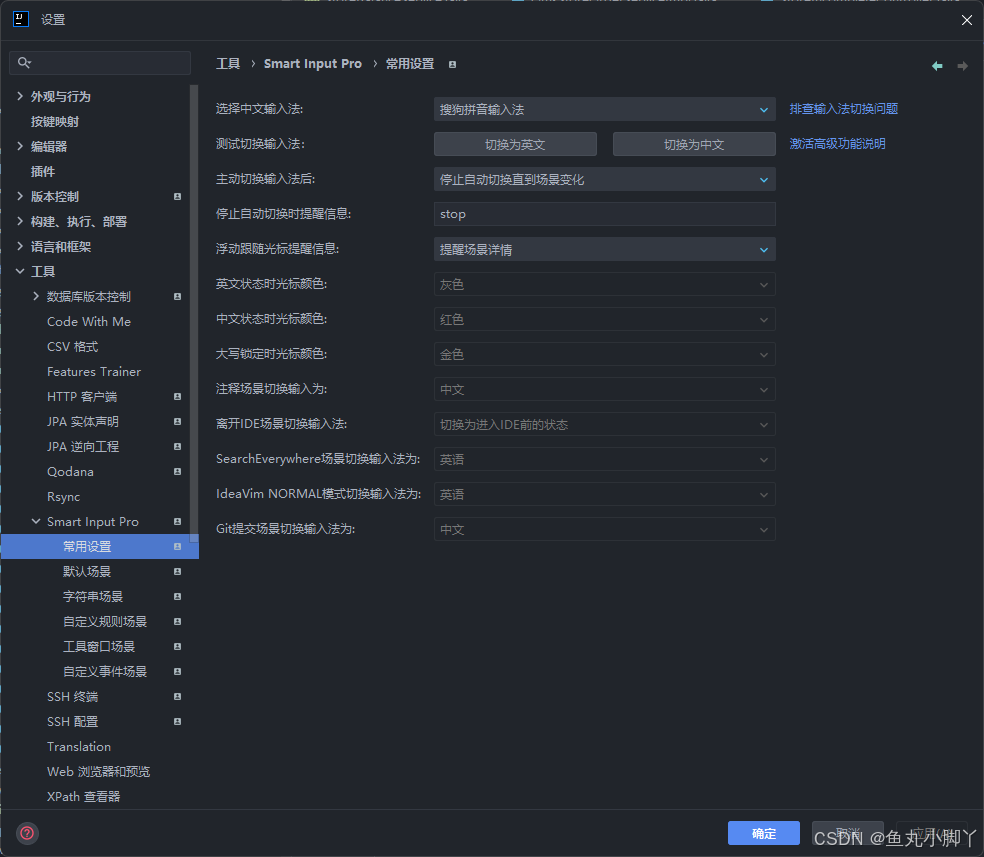The height and width of the screenshot is (857, 984).
Task: Click project icon on 字符串场景 row
Action: (x=178, y=597)
